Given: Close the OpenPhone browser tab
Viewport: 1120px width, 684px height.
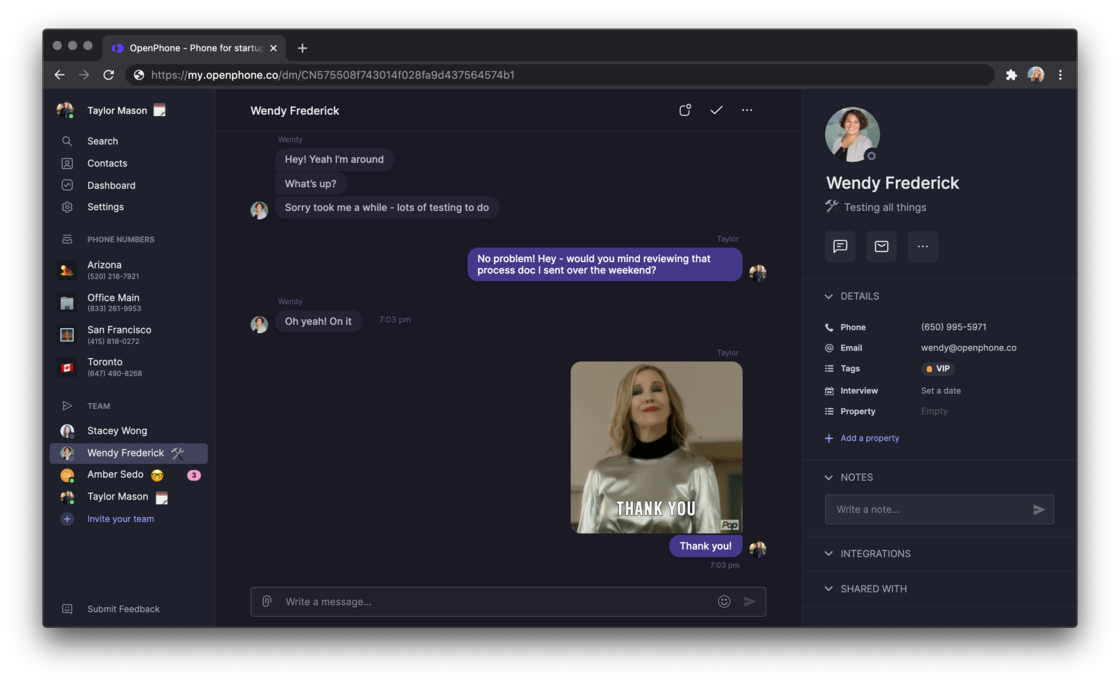Looking at the screenshot, I should [x=274, y=48].
